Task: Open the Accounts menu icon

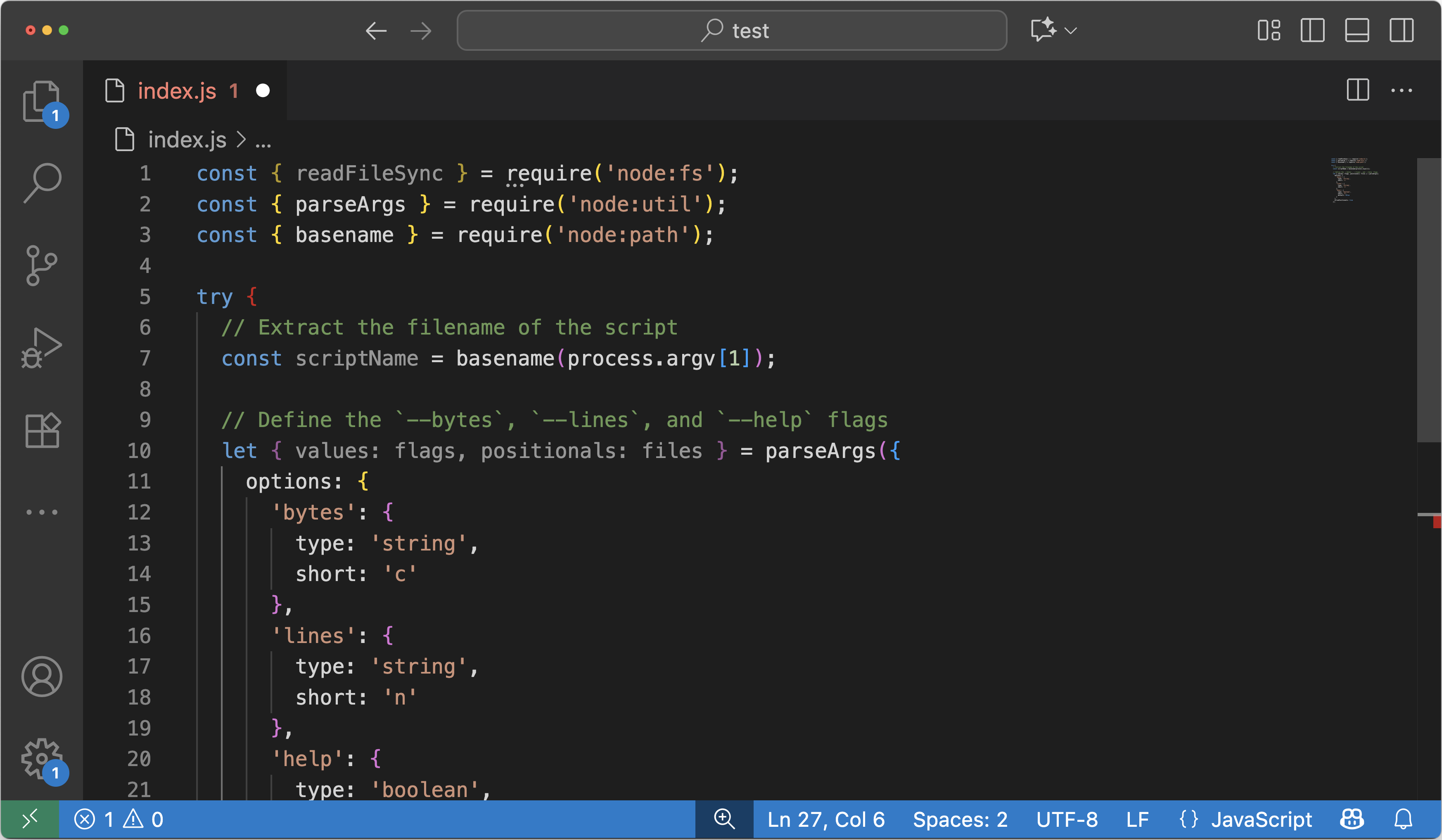Action: tap(42, 676)
